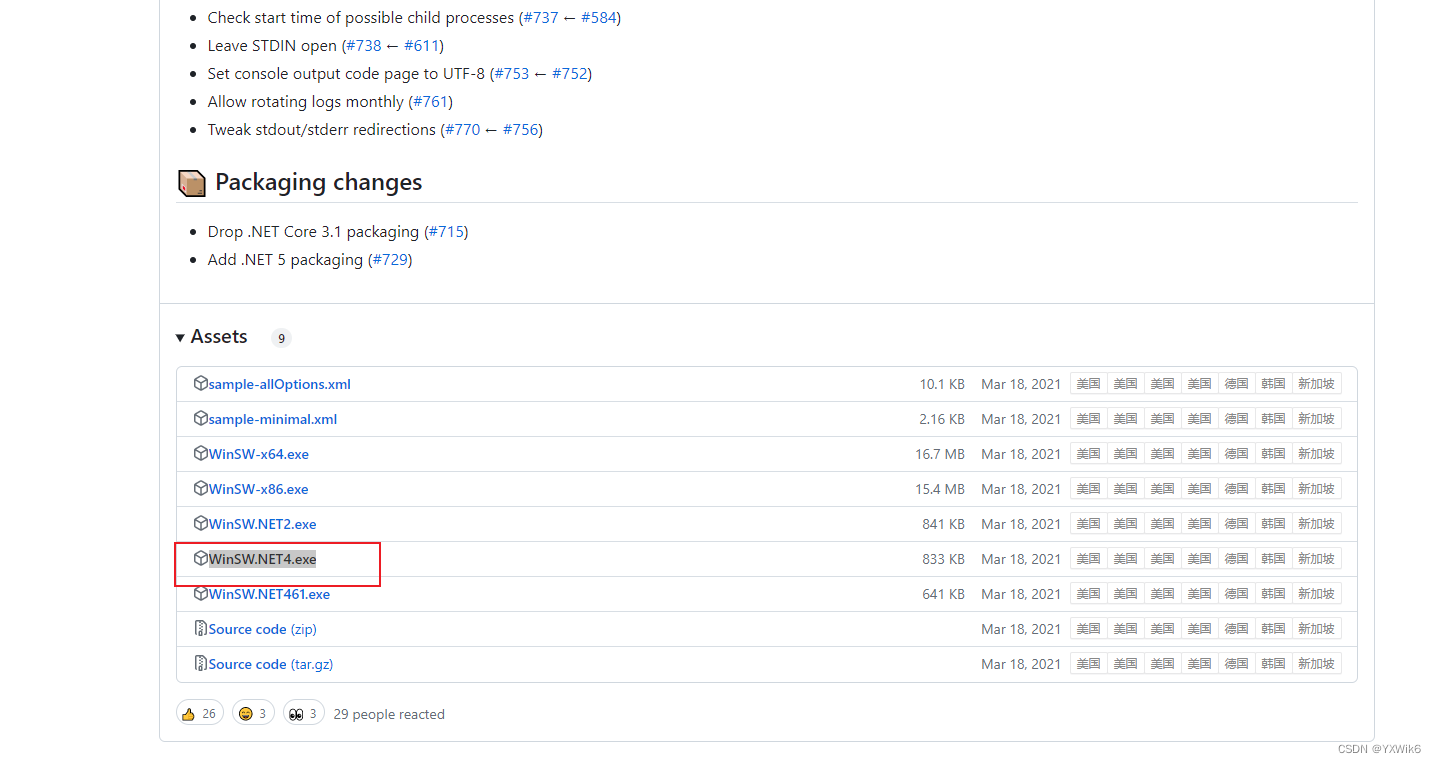Viewport: 1436px width, 763px height.
Task: Open pull request #738
Action: tap(364, 46)
